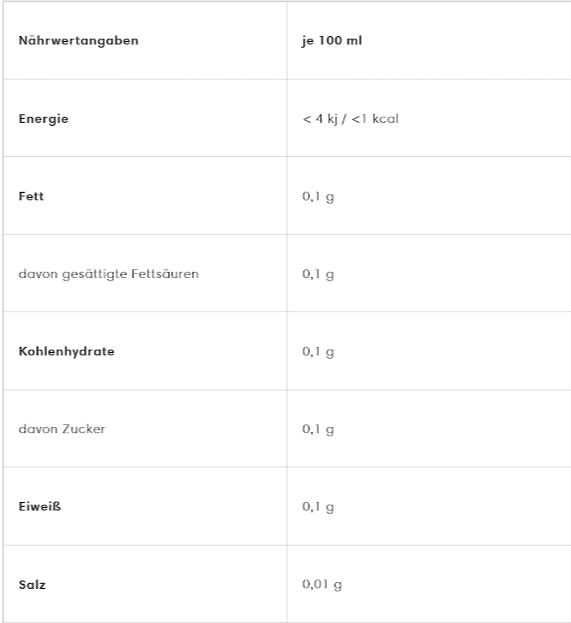
Task: Click the Salz row label
Action: [x=32, y=585]
